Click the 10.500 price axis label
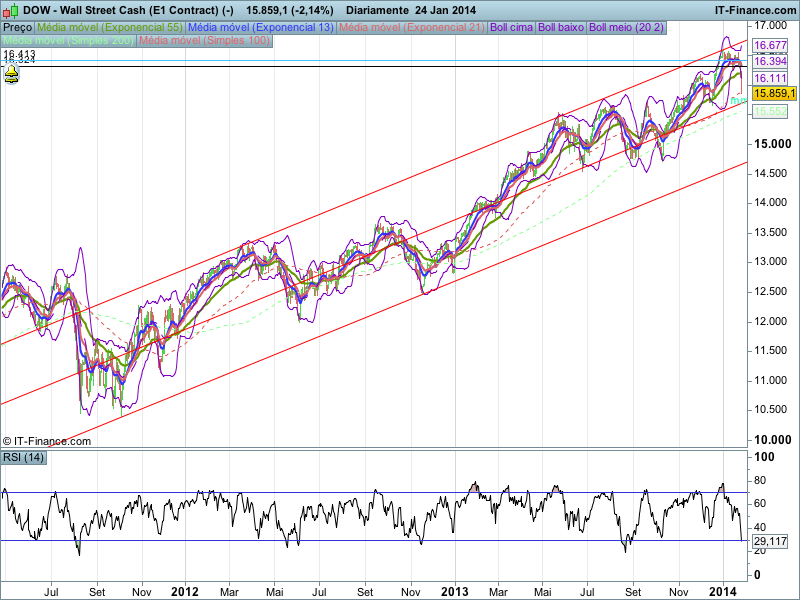 [770, 410]
